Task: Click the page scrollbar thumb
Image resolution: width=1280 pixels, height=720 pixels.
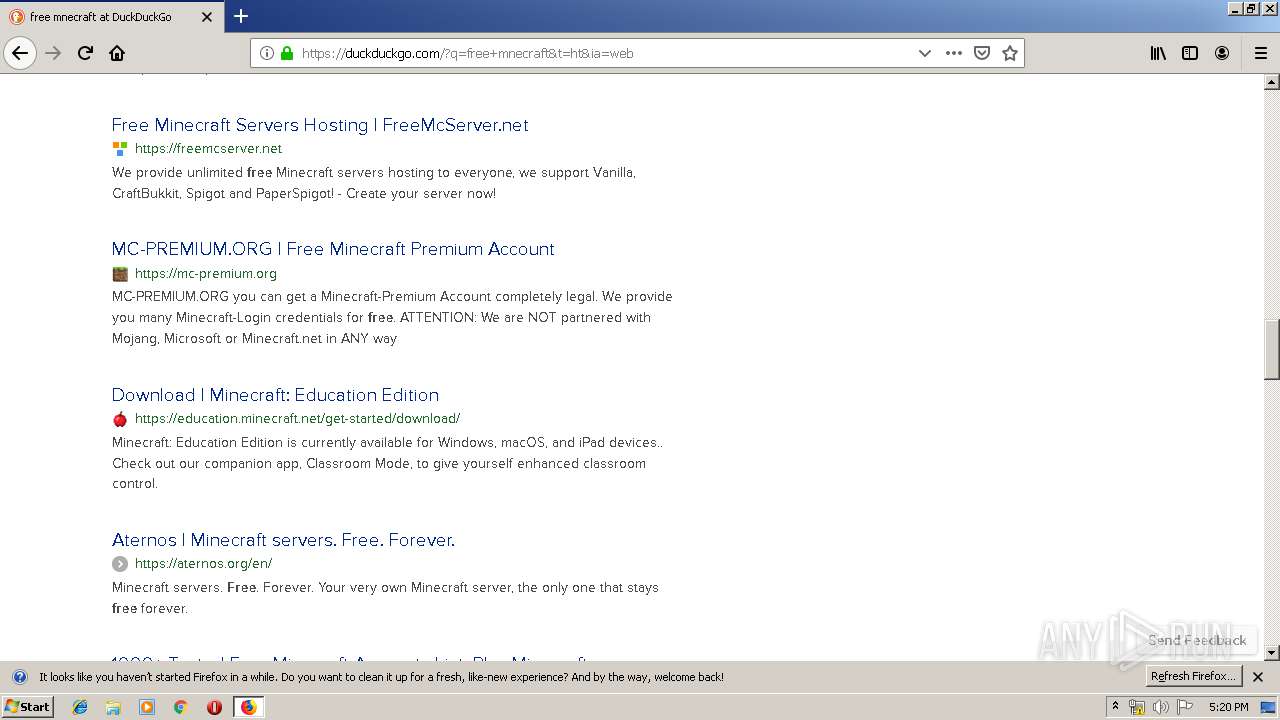Action: pos(1272,349)
